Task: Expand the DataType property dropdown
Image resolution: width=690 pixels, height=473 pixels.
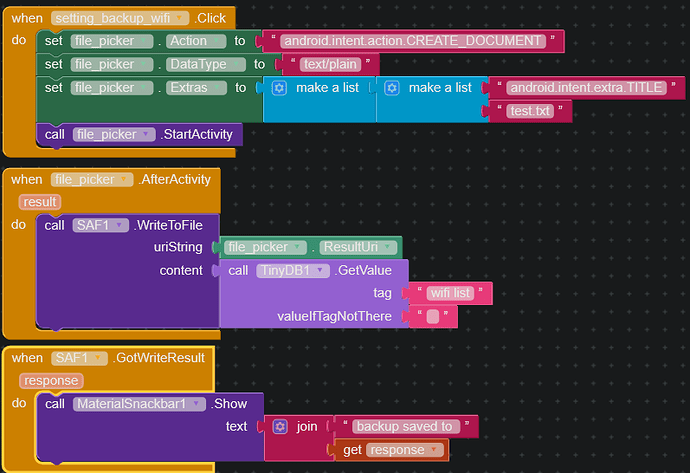Action: (x=236, y=64)
